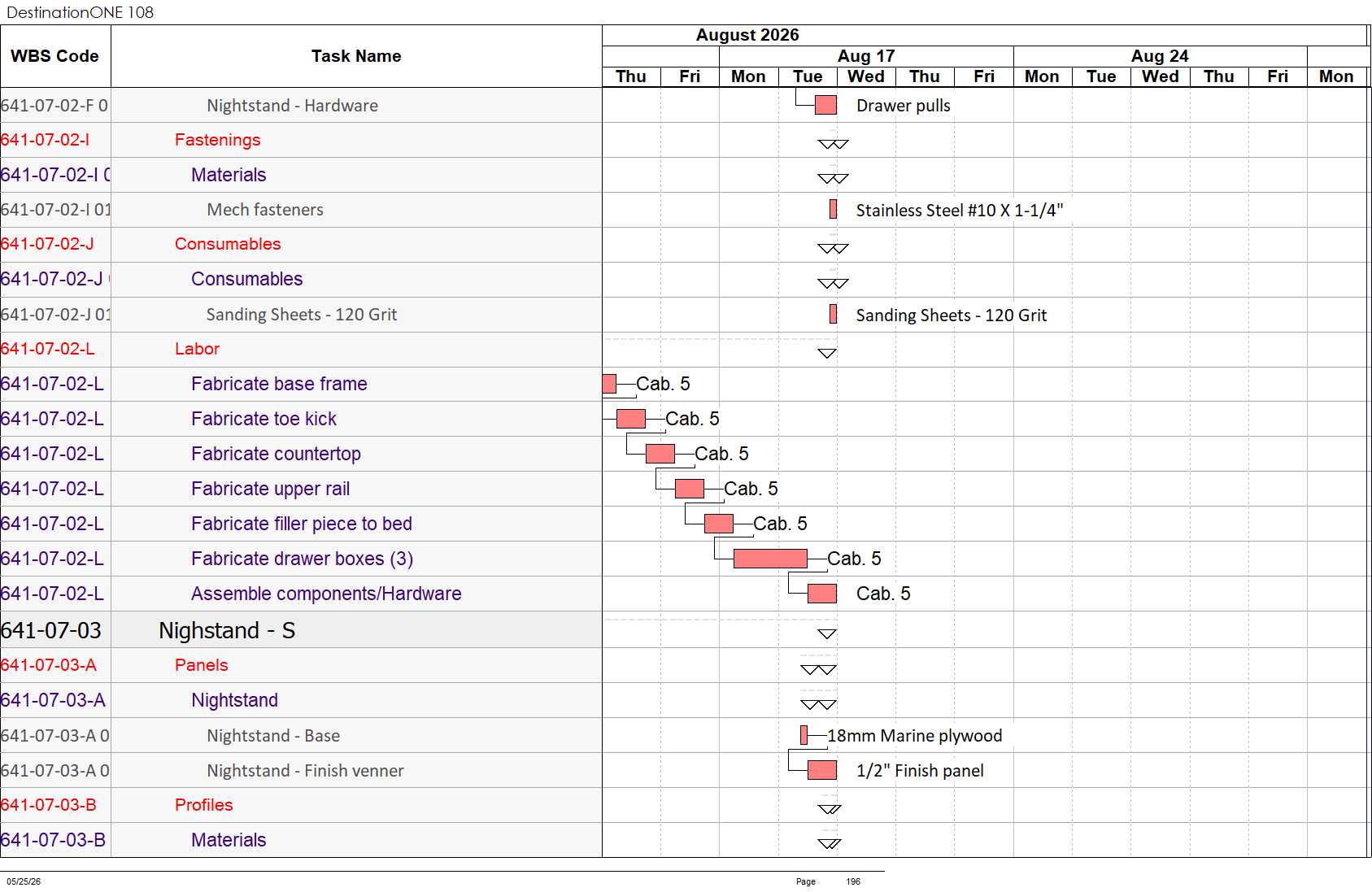Click the Fabricate upper rail task name
Screen dimensions: 1372x892
click(270, 489)
